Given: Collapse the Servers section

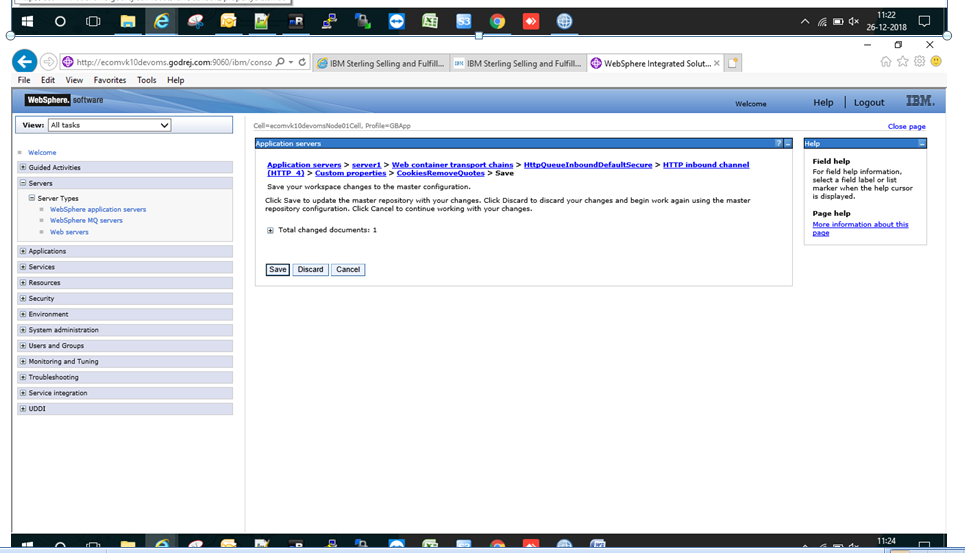Looking at the screenshot, I should pos(23,183).
